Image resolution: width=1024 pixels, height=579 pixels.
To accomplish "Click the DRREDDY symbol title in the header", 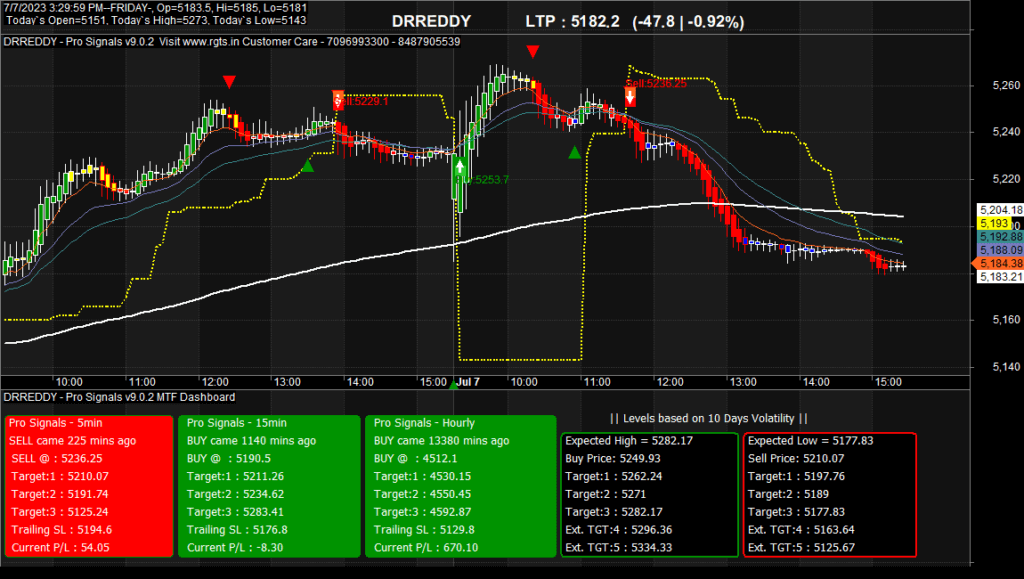I will coord(431,22).
